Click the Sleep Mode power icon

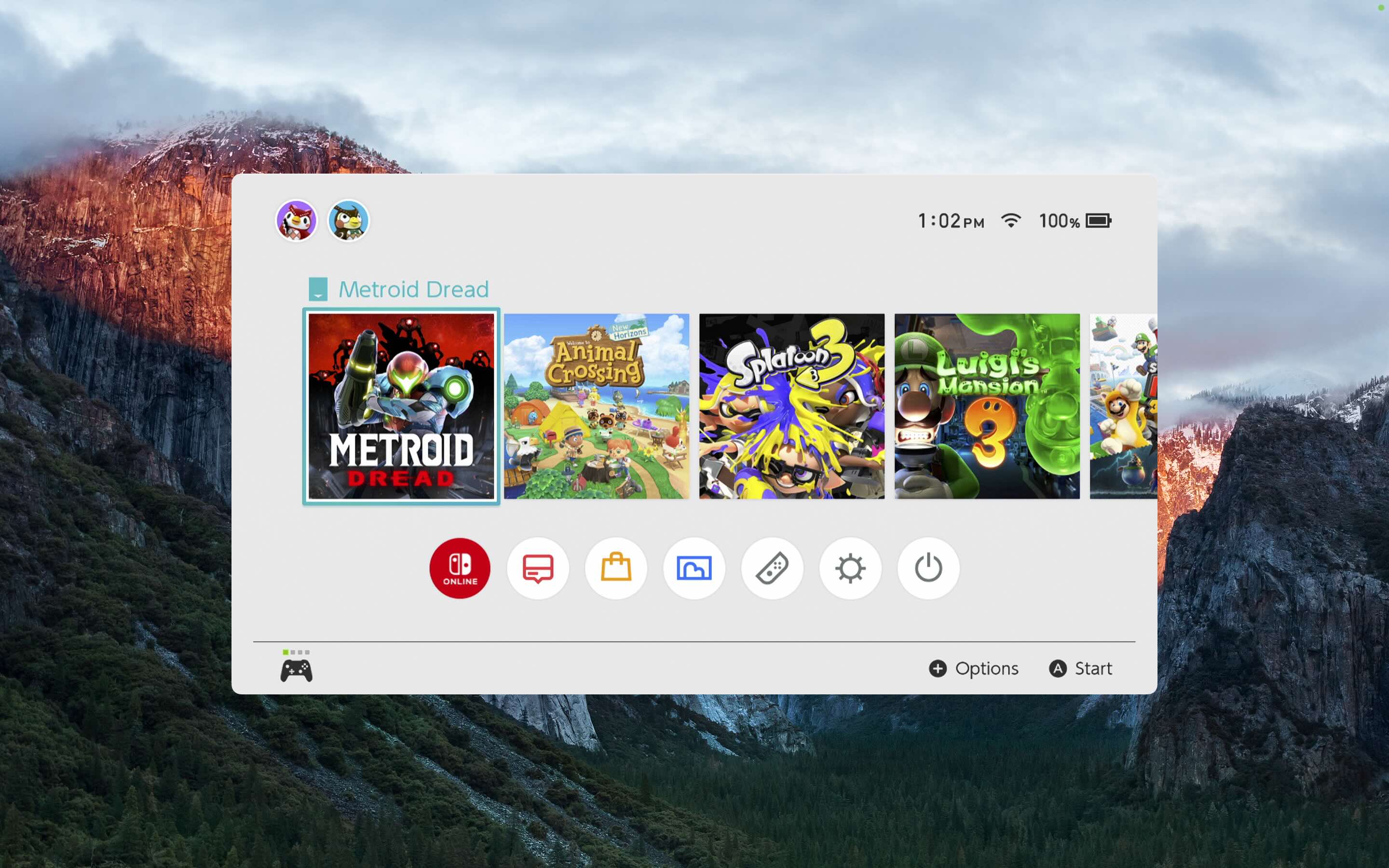pos(928,568)
